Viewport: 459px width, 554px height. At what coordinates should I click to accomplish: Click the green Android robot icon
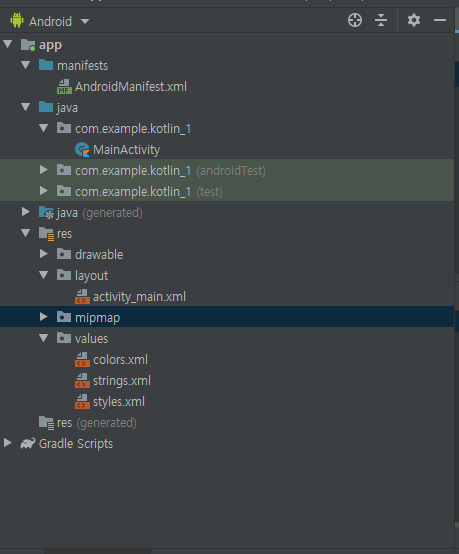click(17, 20)
